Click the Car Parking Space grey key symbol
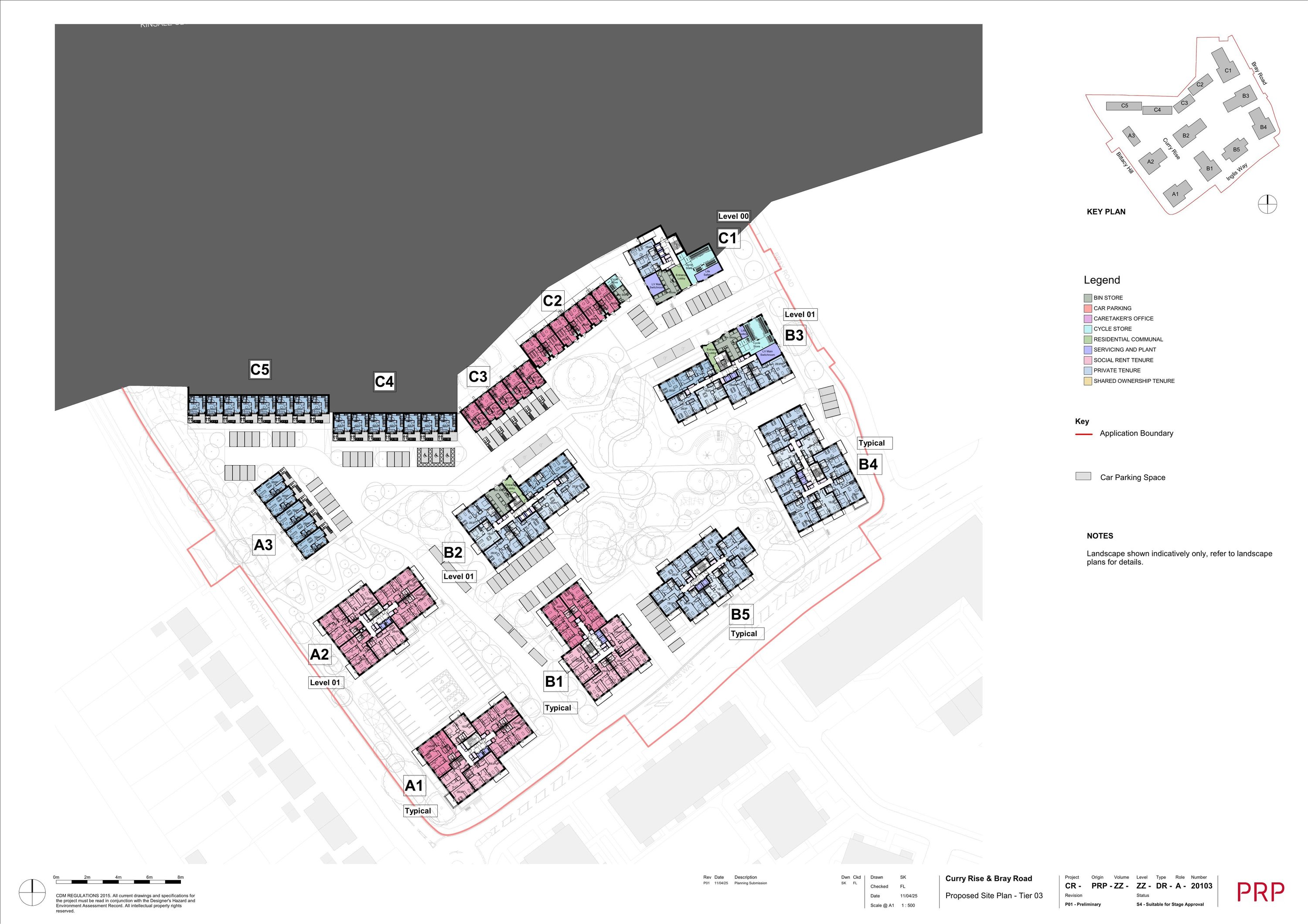The width and height of the screenshot is (1308, 924). [x=1083, y=476]
